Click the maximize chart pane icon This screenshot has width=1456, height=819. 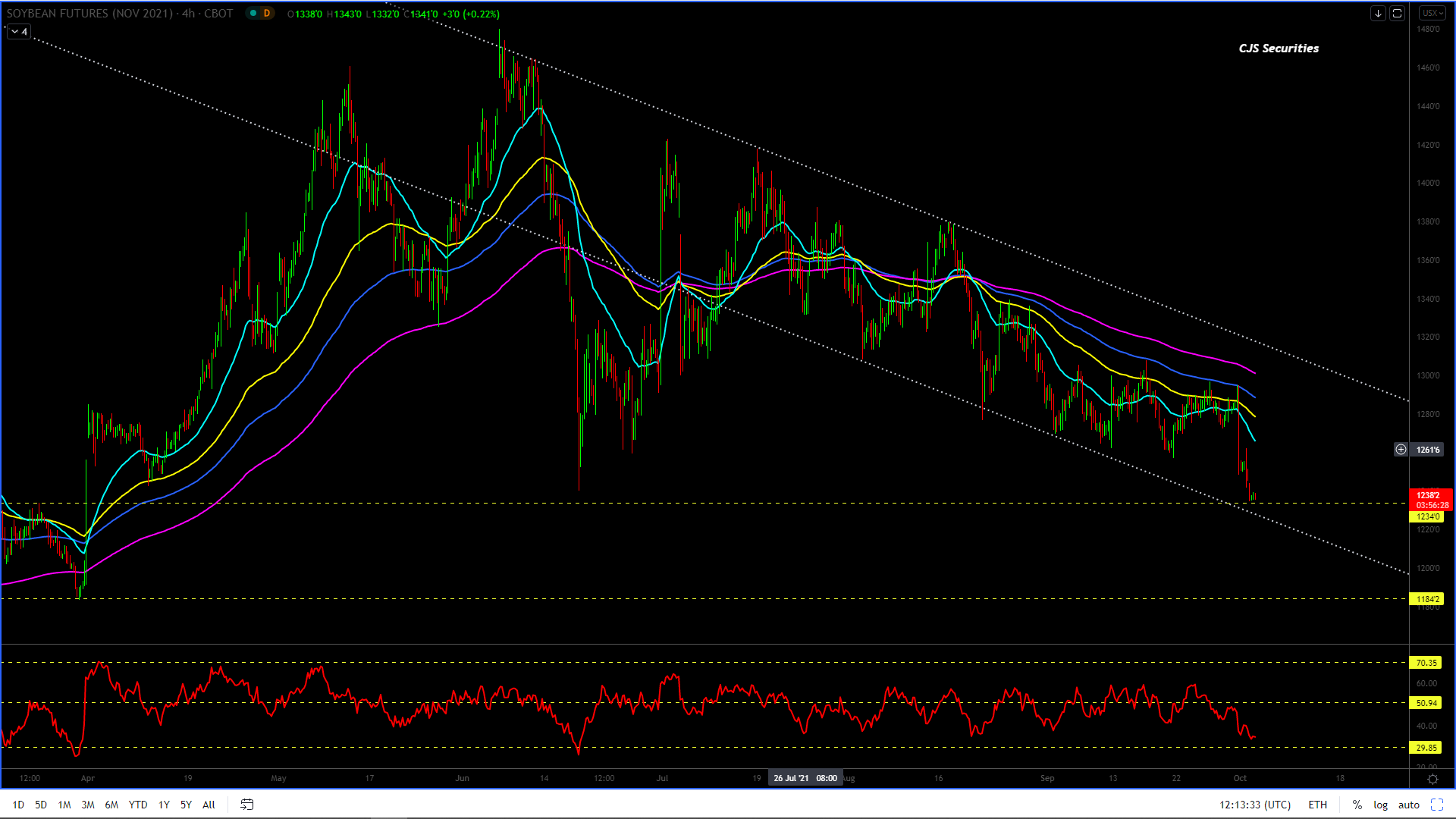coord(1397,14)
